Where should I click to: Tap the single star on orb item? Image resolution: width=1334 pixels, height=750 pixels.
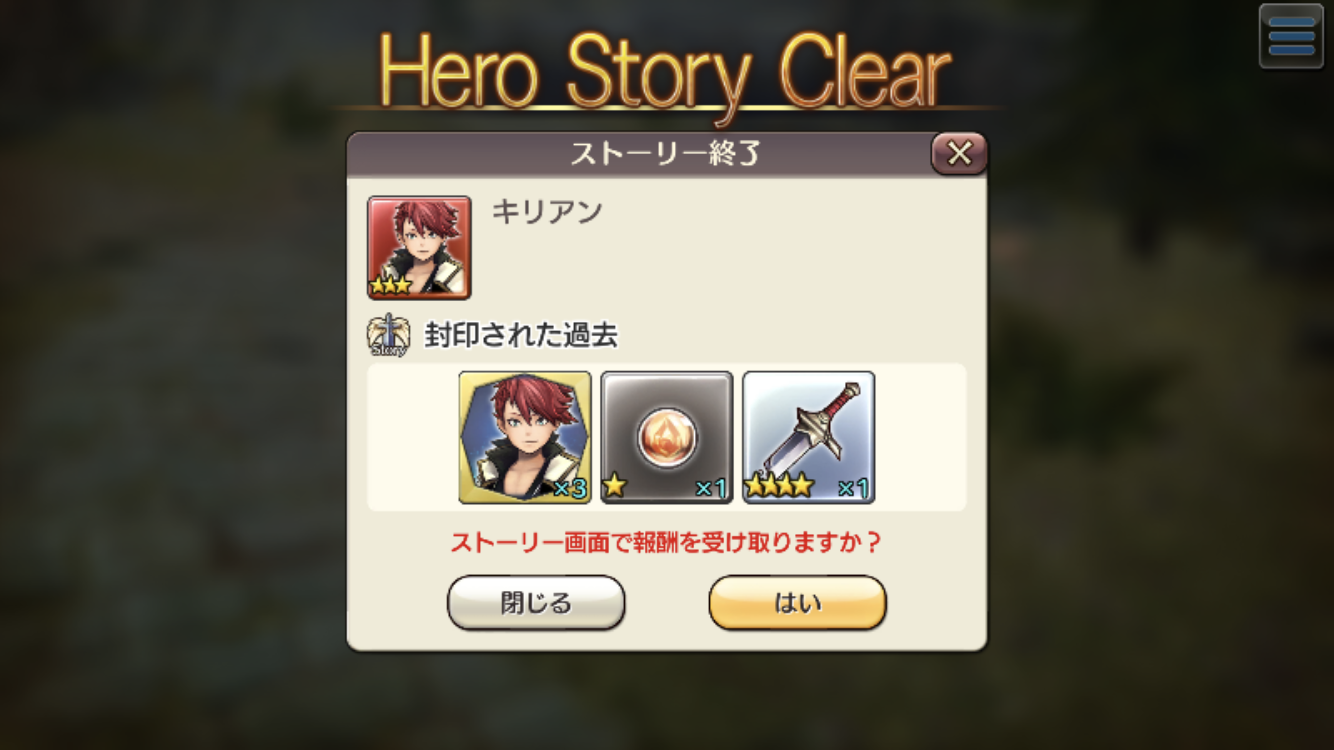[615, 487]
